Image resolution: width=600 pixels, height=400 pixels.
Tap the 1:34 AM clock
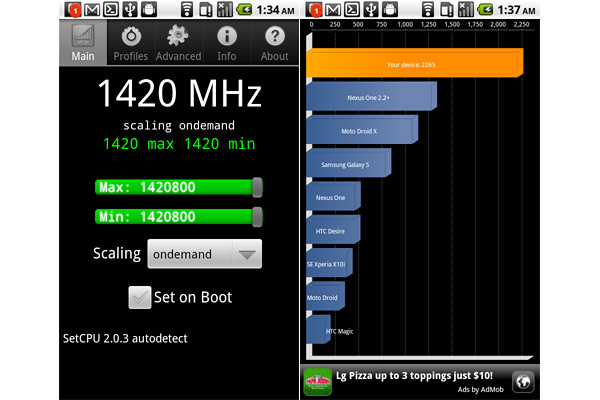(x=276, y=10)
